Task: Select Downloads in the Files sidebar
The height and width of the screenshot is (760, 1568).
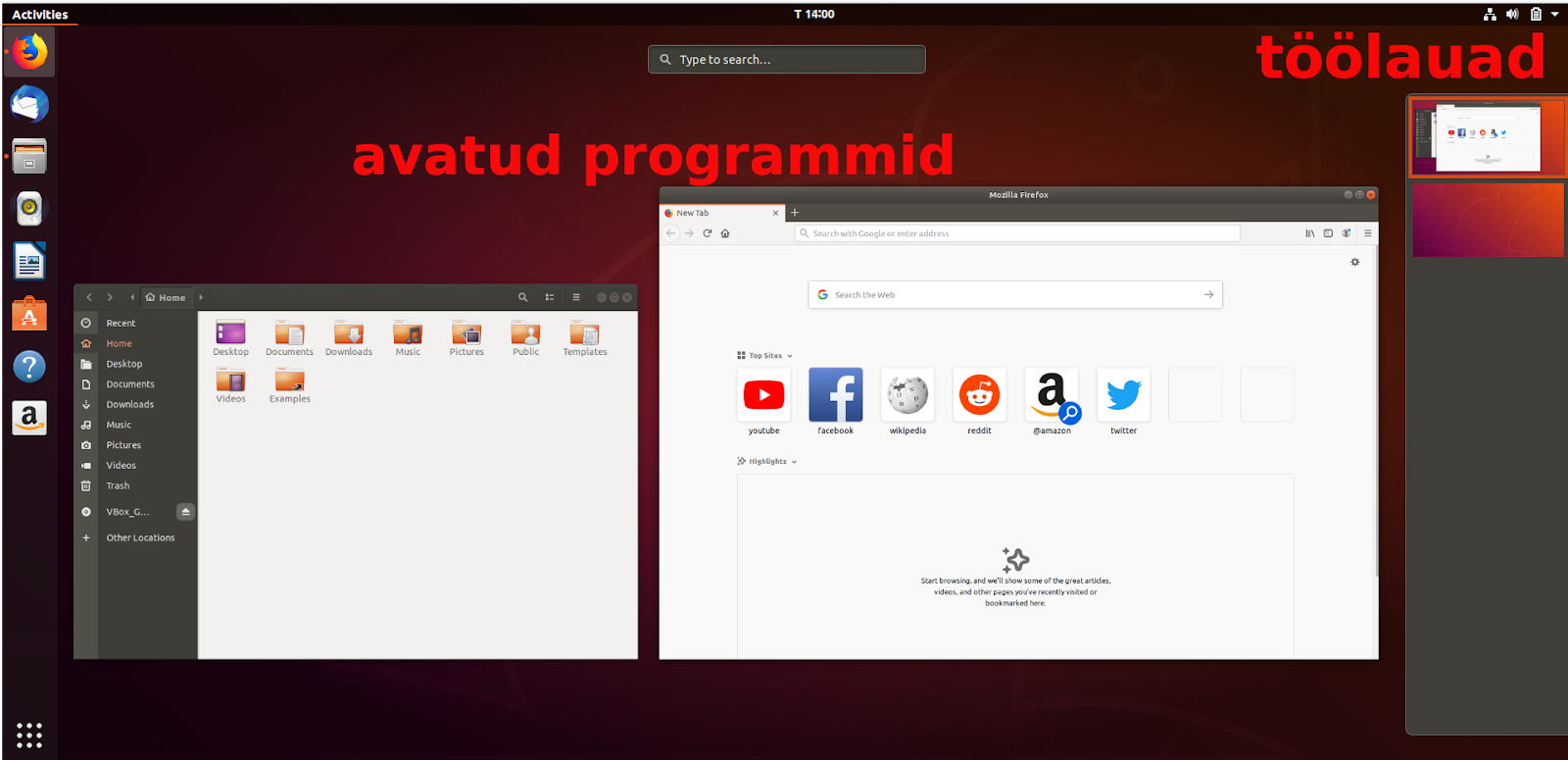Action: 130,404
